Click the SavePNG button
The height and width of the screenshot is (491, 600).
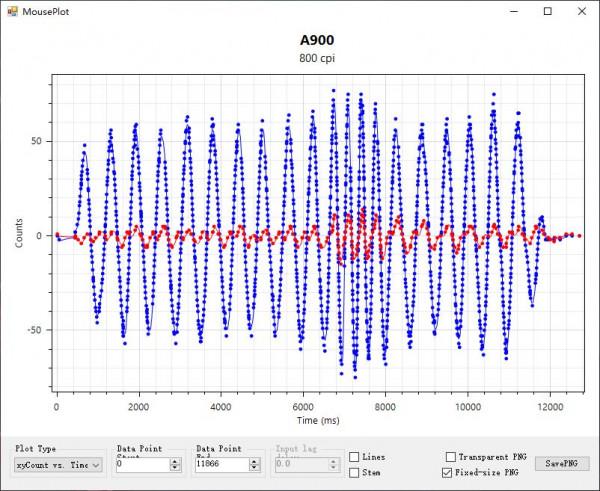click(x=564, y=464)
